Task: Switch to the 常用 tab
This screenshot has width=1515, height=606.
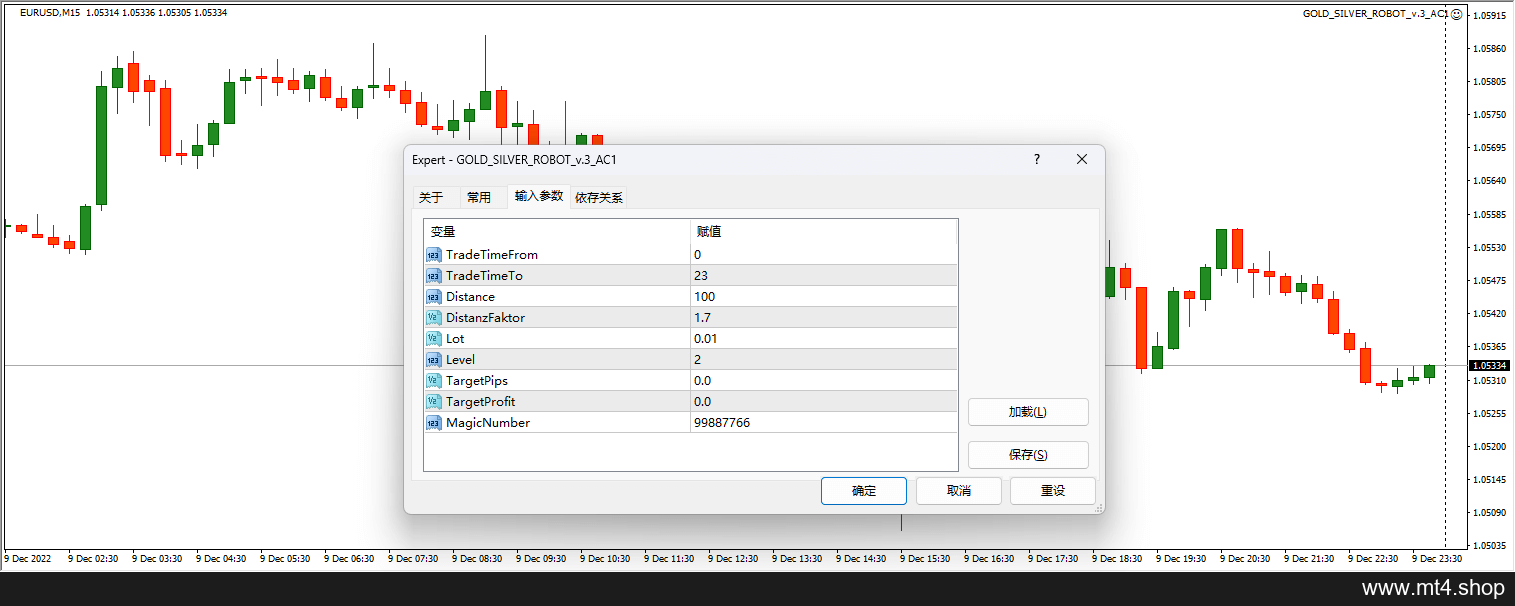Action: [479, 197]
